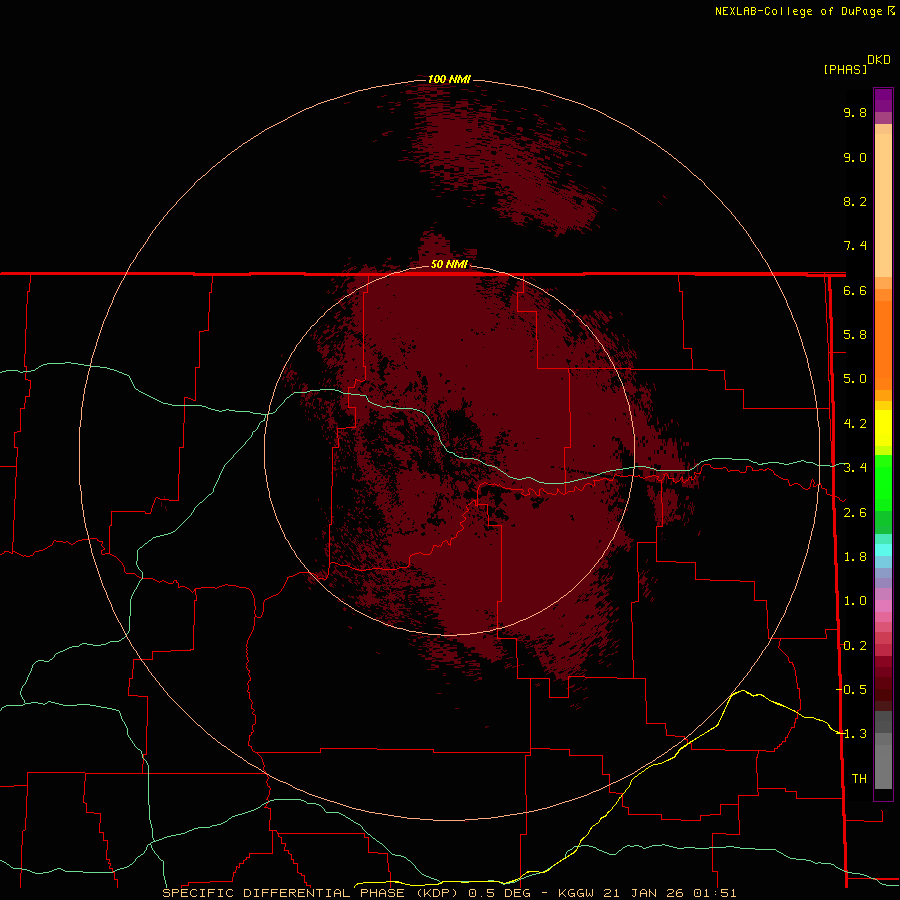Select the 4.2 value on the color scale
Image resolution: width=900 pixels, height=900 pixels.
(855, 424)
